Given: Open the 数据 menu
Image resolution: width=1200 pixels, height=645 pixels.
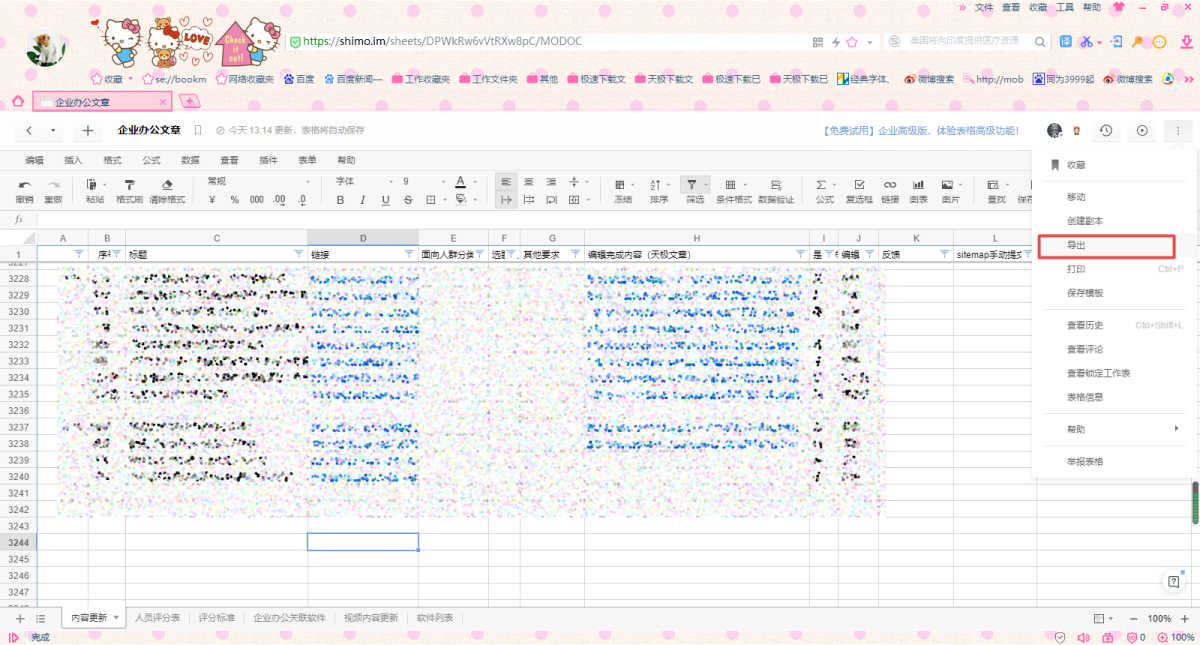Looking at the screenshot, I should pyautogui.click(x=190, y=160).
